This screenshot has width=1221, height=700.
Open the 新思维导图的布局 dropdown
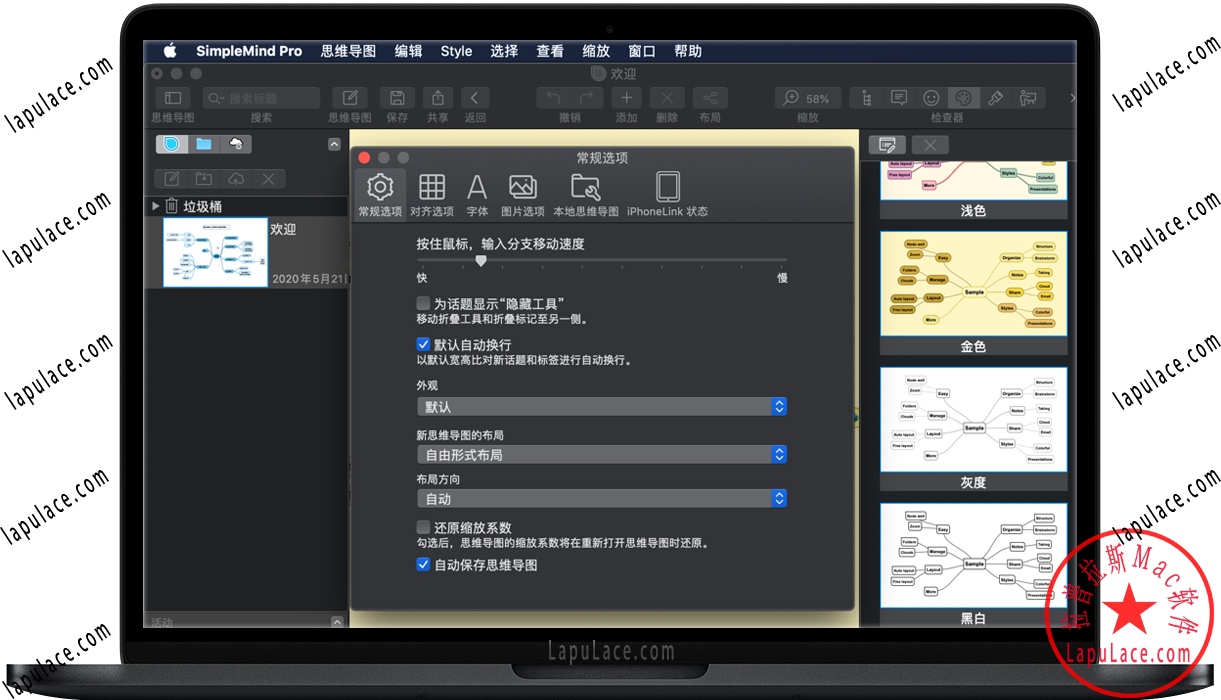tap(601, 454)
